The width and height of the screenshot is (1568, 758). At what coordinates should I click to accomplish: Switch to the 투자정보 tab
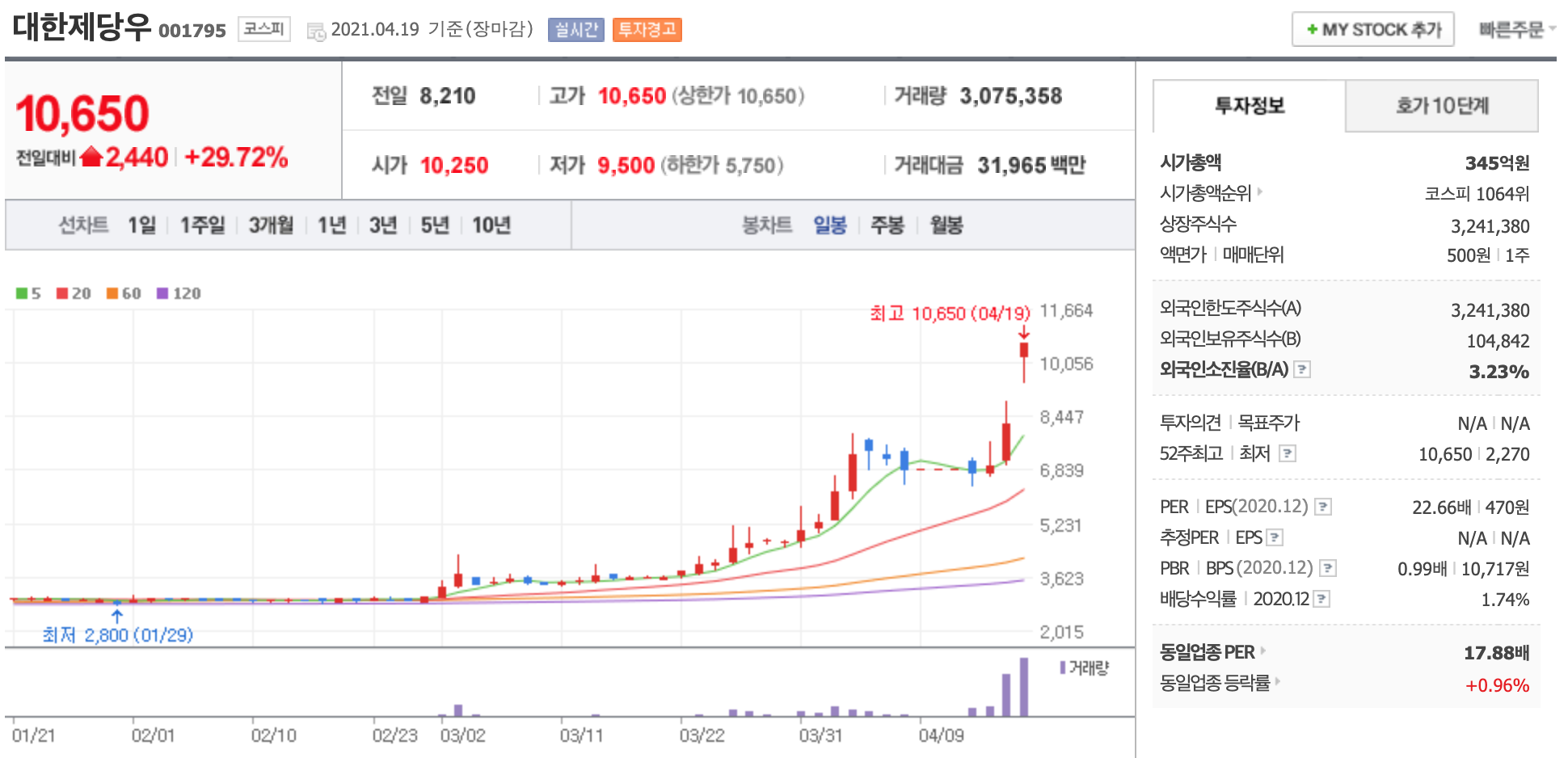point(1250,106)
